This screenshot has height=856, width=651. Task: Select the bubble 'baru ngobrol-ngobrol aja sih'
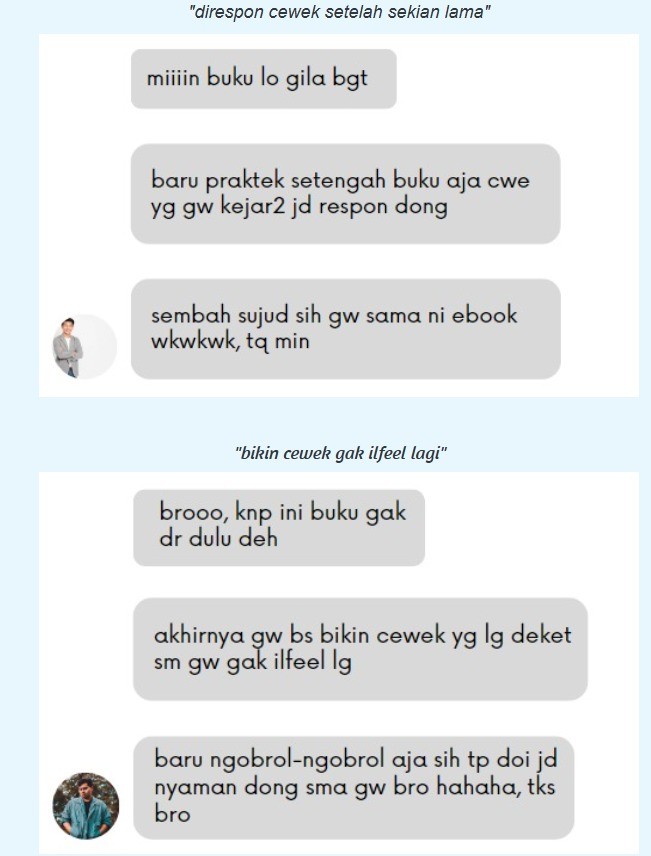point(354,788)
